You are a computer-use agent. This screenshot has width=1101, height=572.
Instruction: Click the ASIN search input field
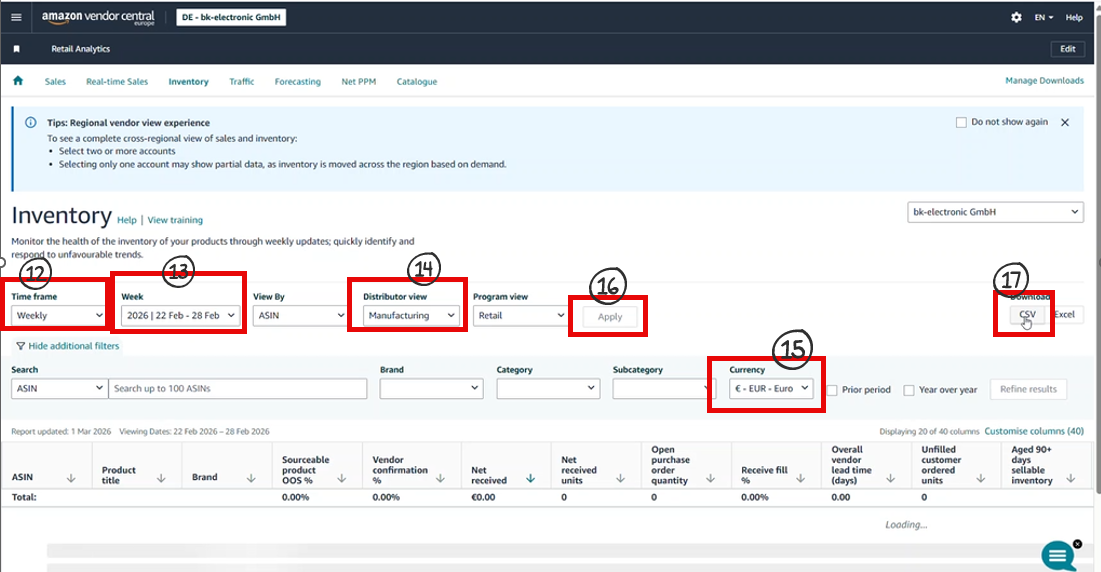238,388
